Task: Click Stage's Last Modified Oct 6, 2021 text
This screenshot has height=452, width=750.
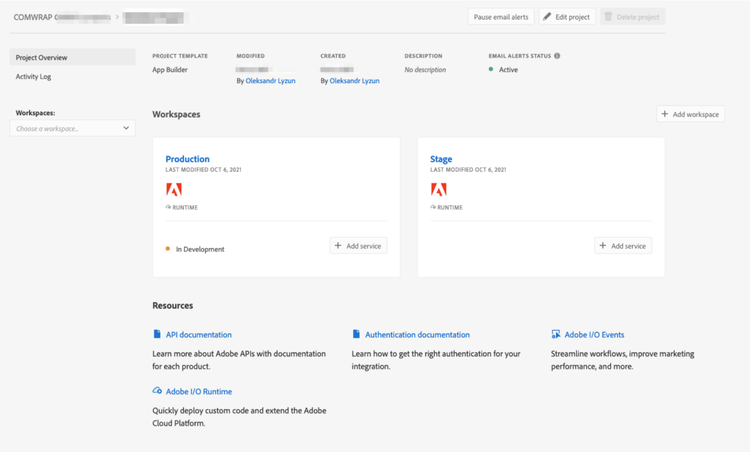Action: click(x=468, y=169)
